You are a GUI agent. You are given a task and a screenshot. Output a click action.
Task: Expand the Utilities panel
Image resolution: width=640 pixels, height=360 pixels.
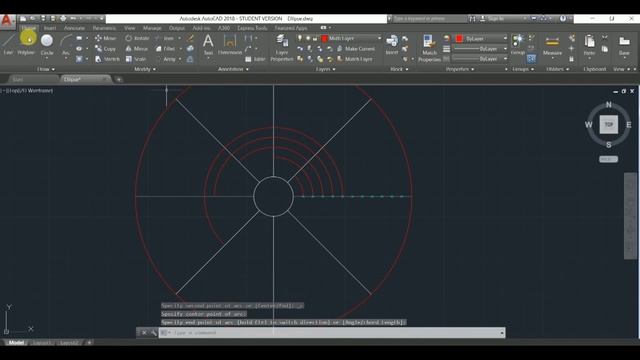coord(558,69)
